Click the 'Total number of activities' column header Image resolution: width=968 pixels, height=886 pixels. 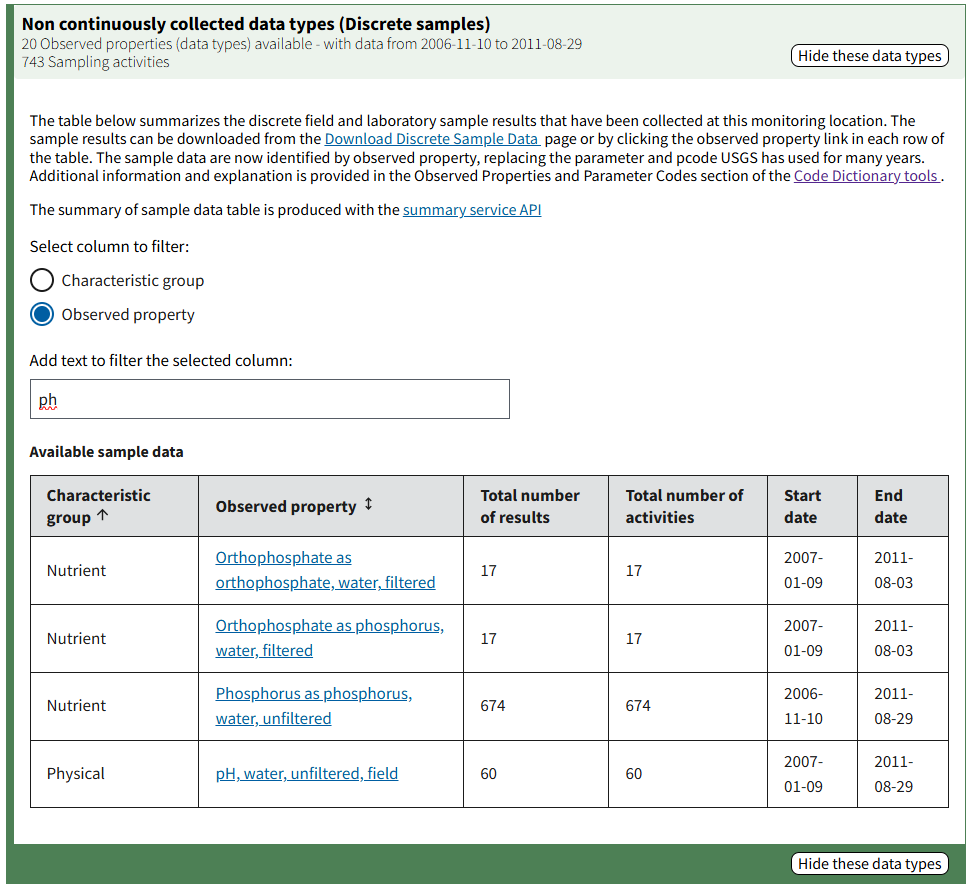click(688, 506)
